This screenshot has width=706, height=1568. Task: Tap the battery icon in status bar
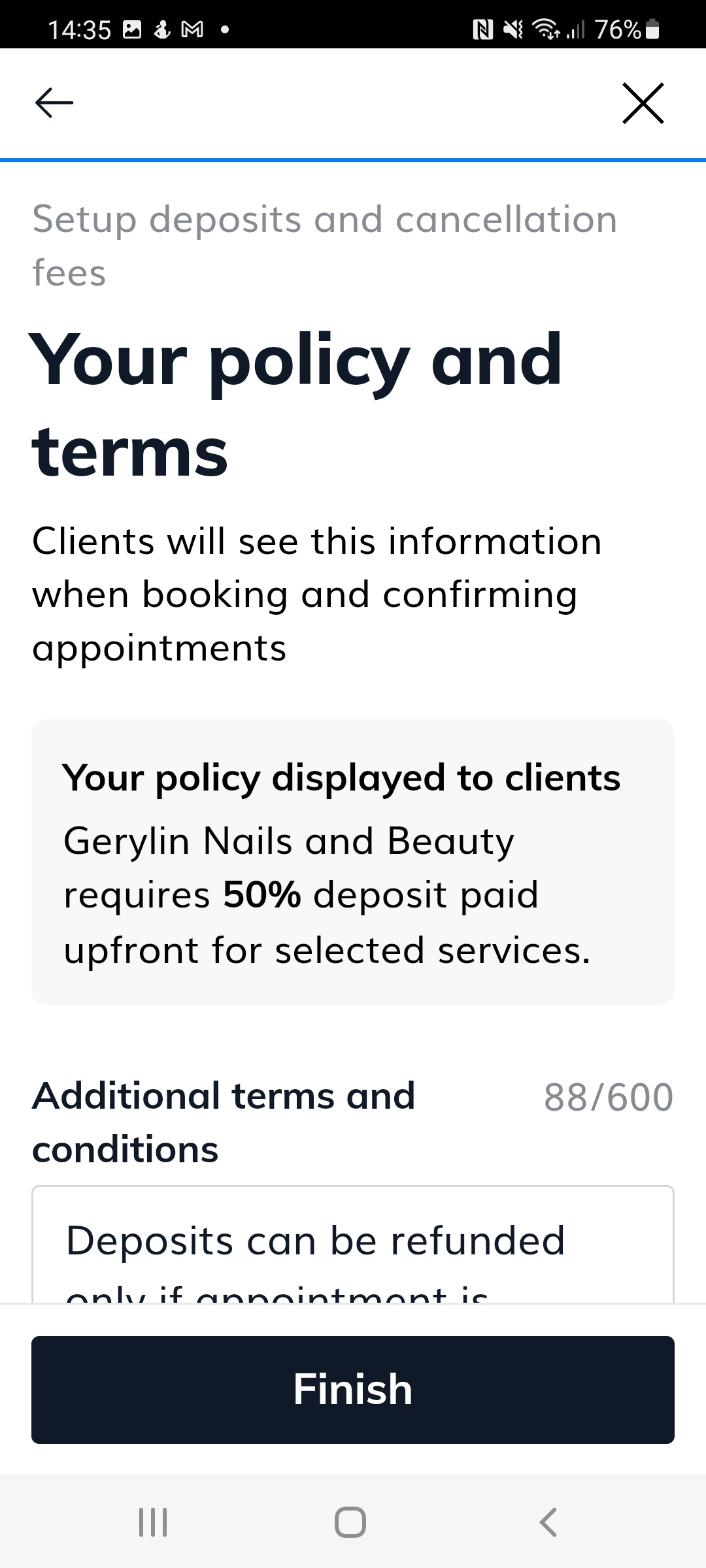(652, 29)
